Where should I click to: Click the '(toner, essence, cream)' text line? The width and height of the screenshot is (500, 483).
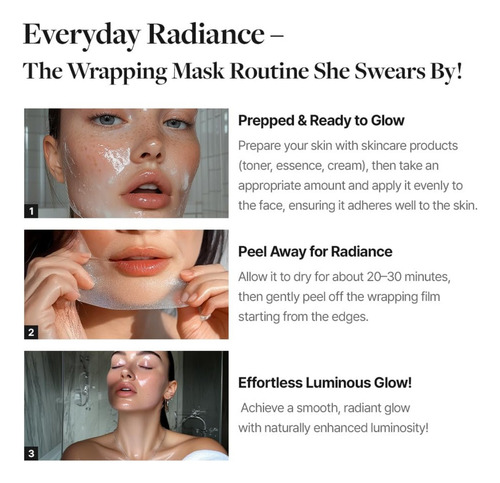click(338, 166)
